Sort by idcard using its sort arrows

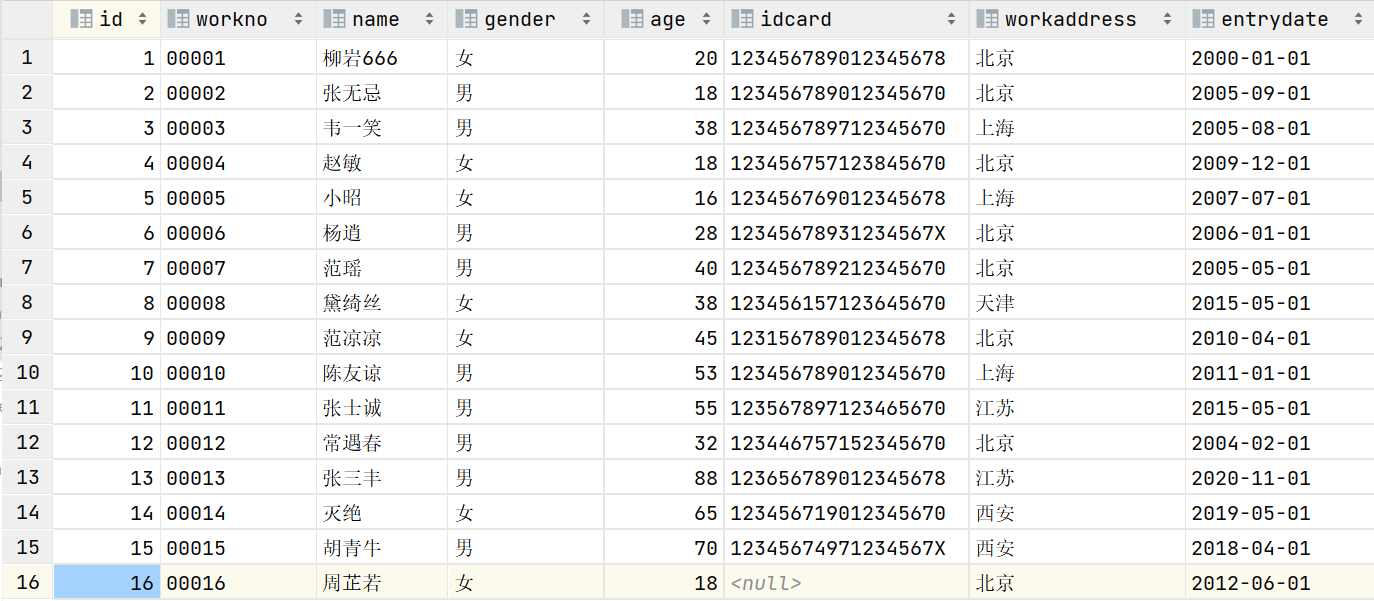pos(951,19)
